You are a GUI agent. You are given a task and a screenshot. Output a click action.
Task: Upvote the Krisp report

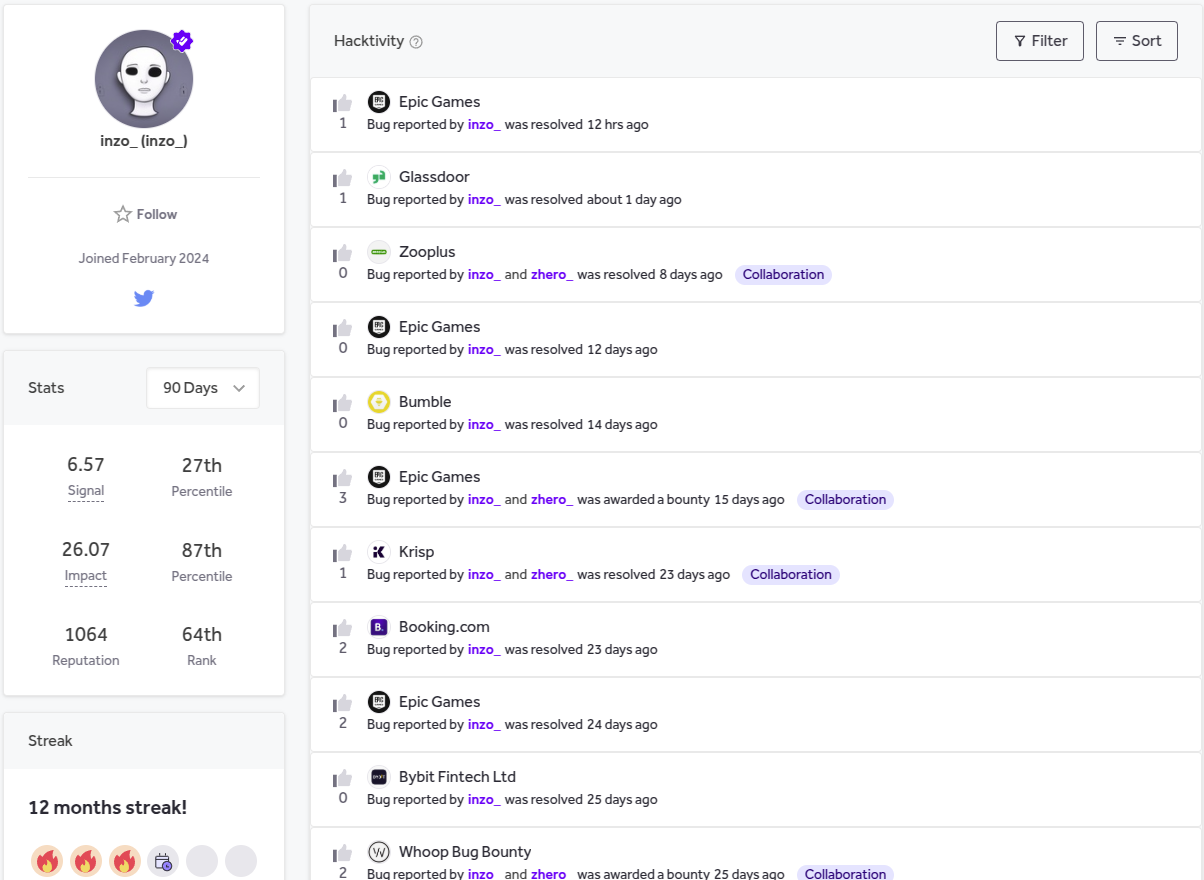point(343,553)
